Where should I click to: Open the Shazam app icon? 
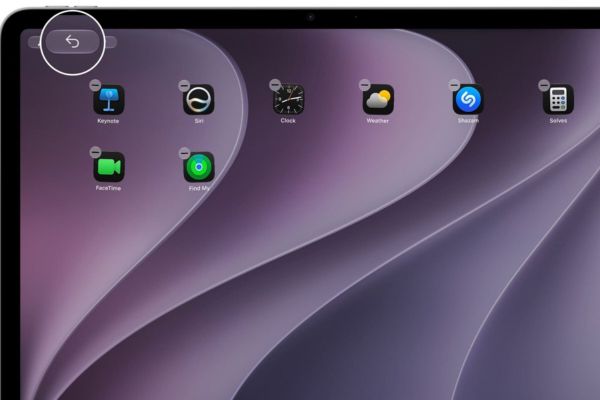(x=468, y=100)
